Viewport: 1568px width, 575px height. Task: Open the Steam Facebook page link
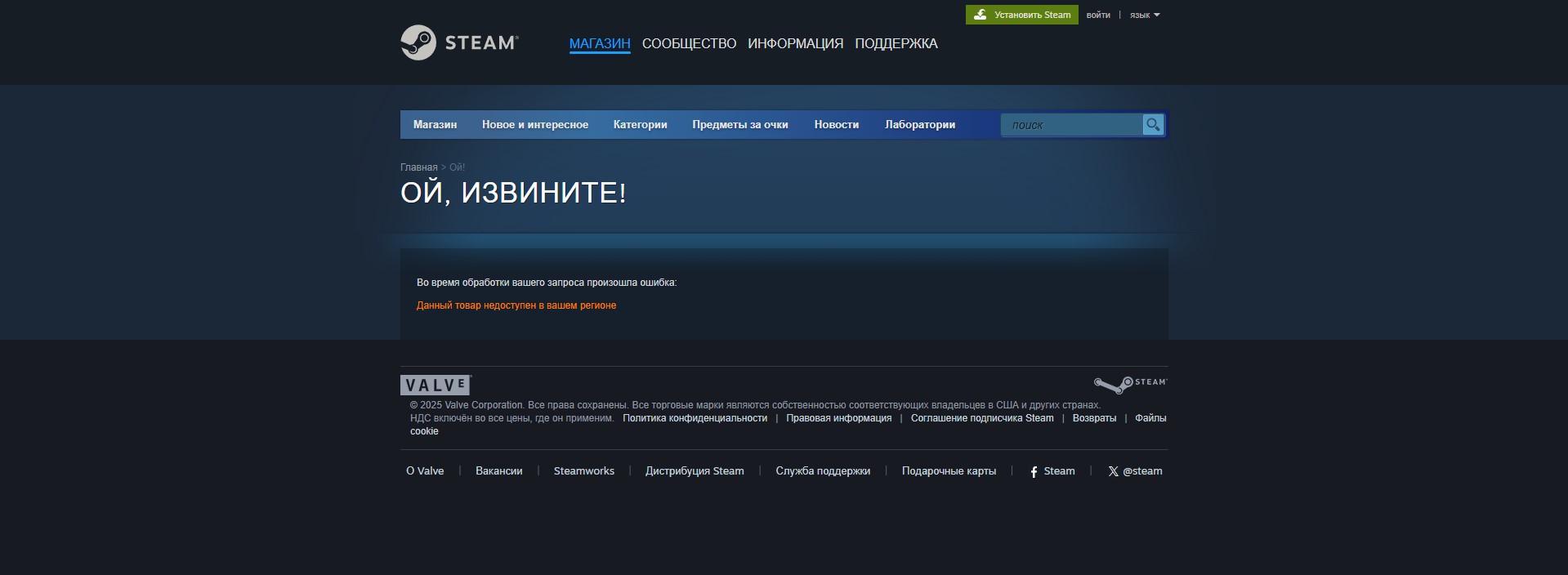coord(1052,471)
